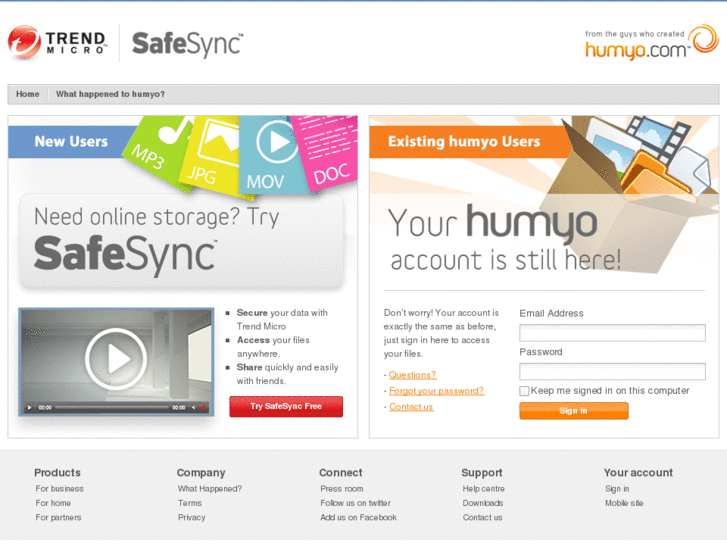Open For partners footer link

(x=58, y=518)
